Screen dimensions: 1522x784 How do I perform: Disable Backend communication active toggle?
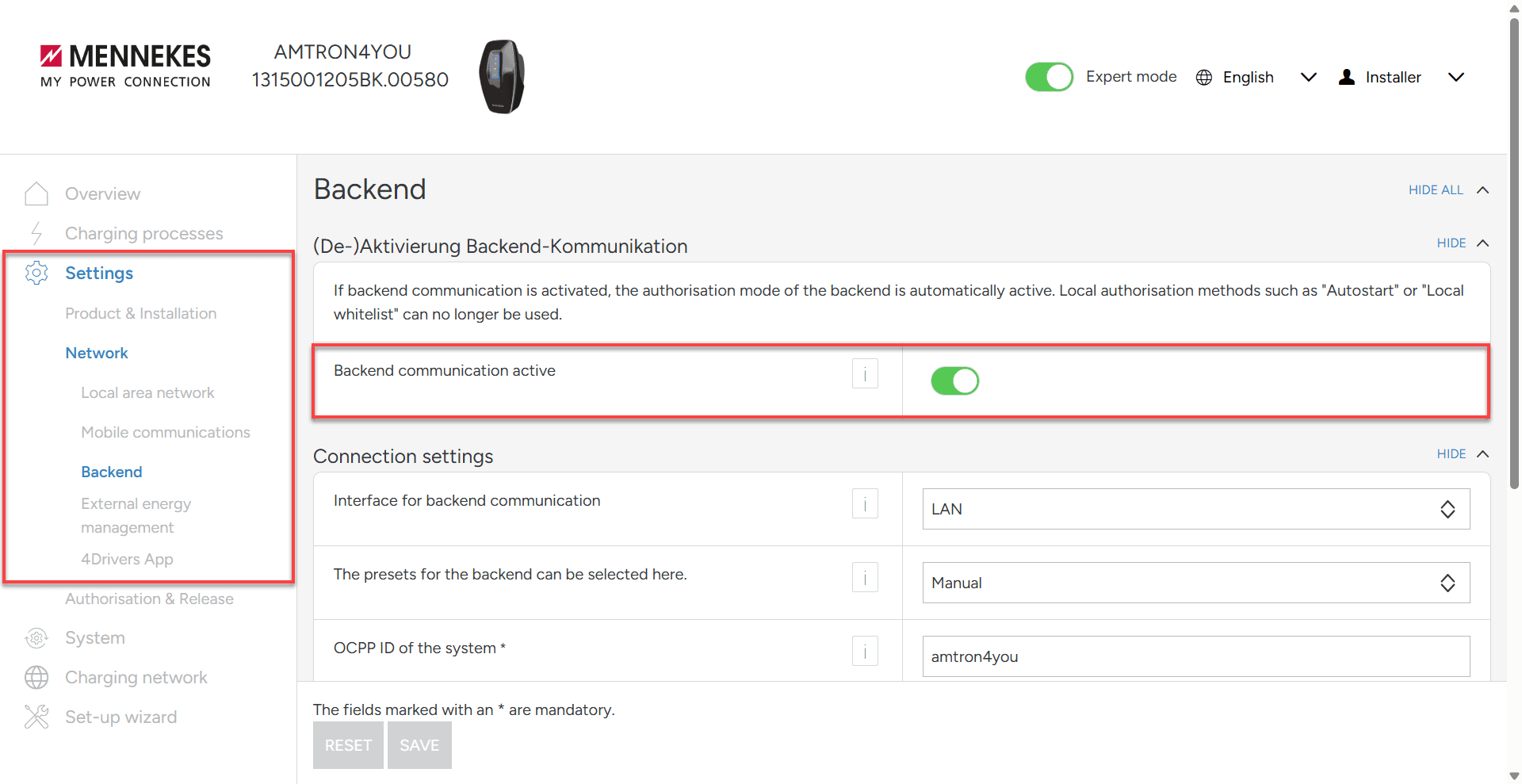[954, 381]
